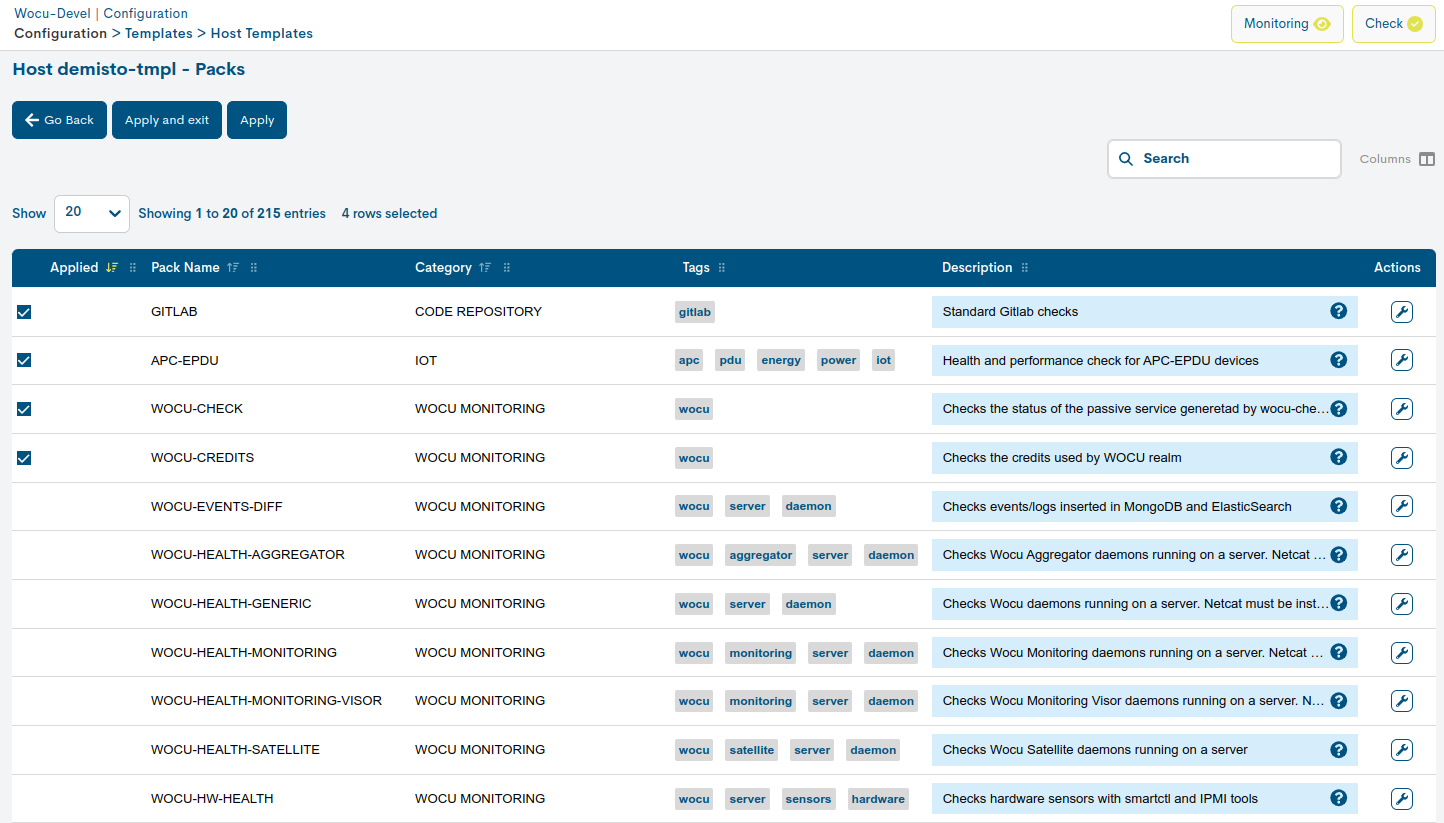The image size is (1444, 823).
Task: Show help icon for WOCU-HEALTH-MONITORING-VISOR description
Action: (x=1339, y=701)
